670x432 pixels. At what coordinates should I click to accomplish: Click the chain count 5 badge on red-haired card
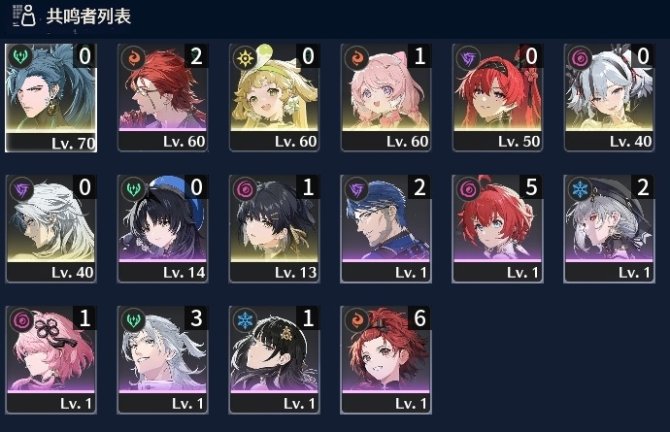[x=531, y=187]
